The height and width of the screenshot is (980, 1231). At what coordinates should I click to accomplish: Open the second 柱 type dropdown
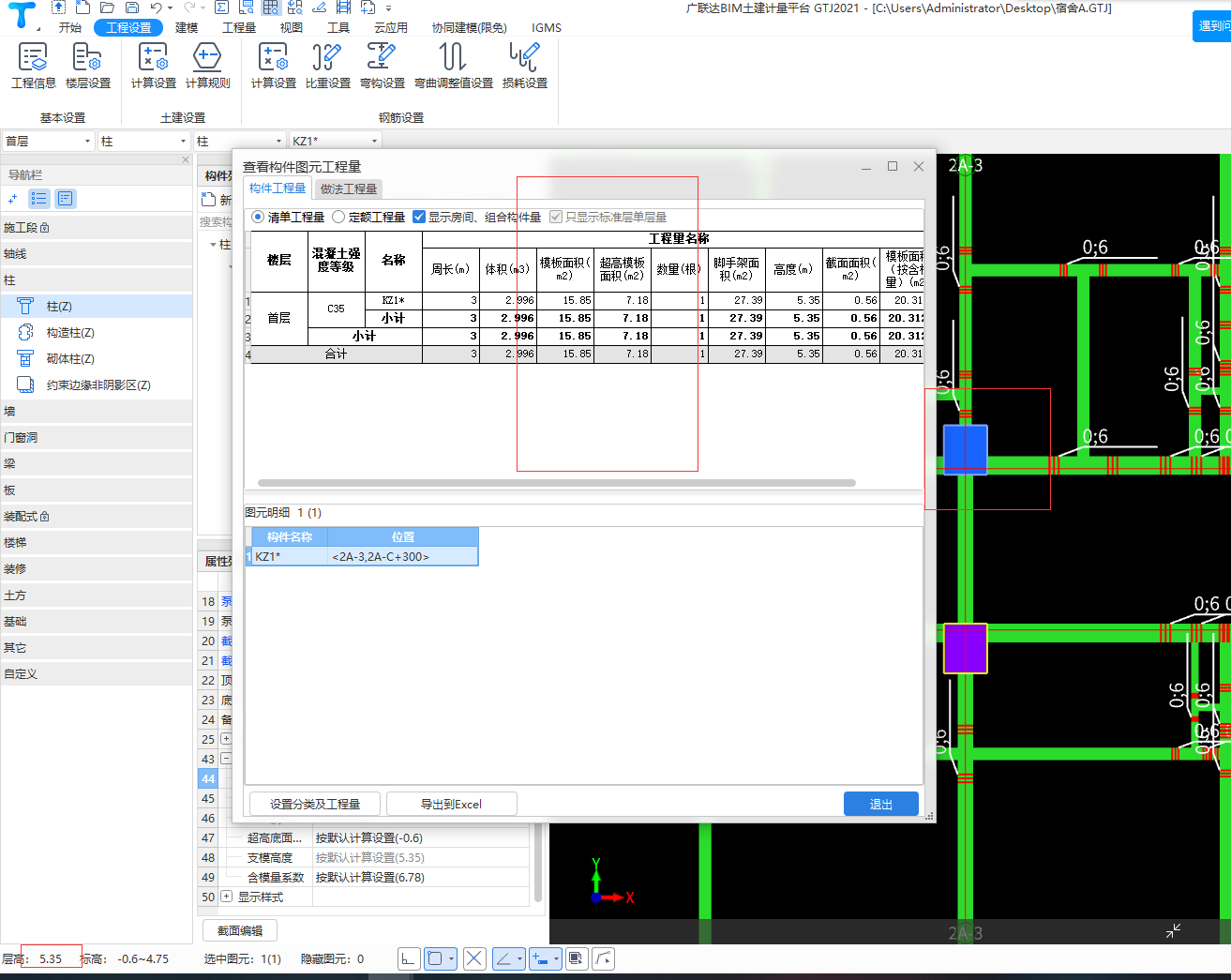239,142
